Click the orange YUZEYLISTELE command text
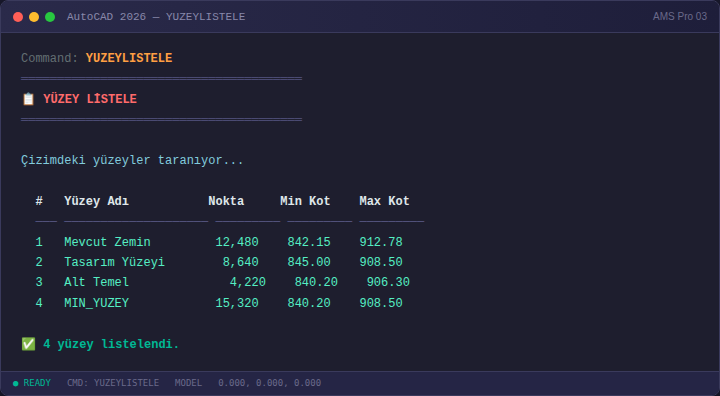This screenshot has width=720, height=396. (x=129, y=58)
